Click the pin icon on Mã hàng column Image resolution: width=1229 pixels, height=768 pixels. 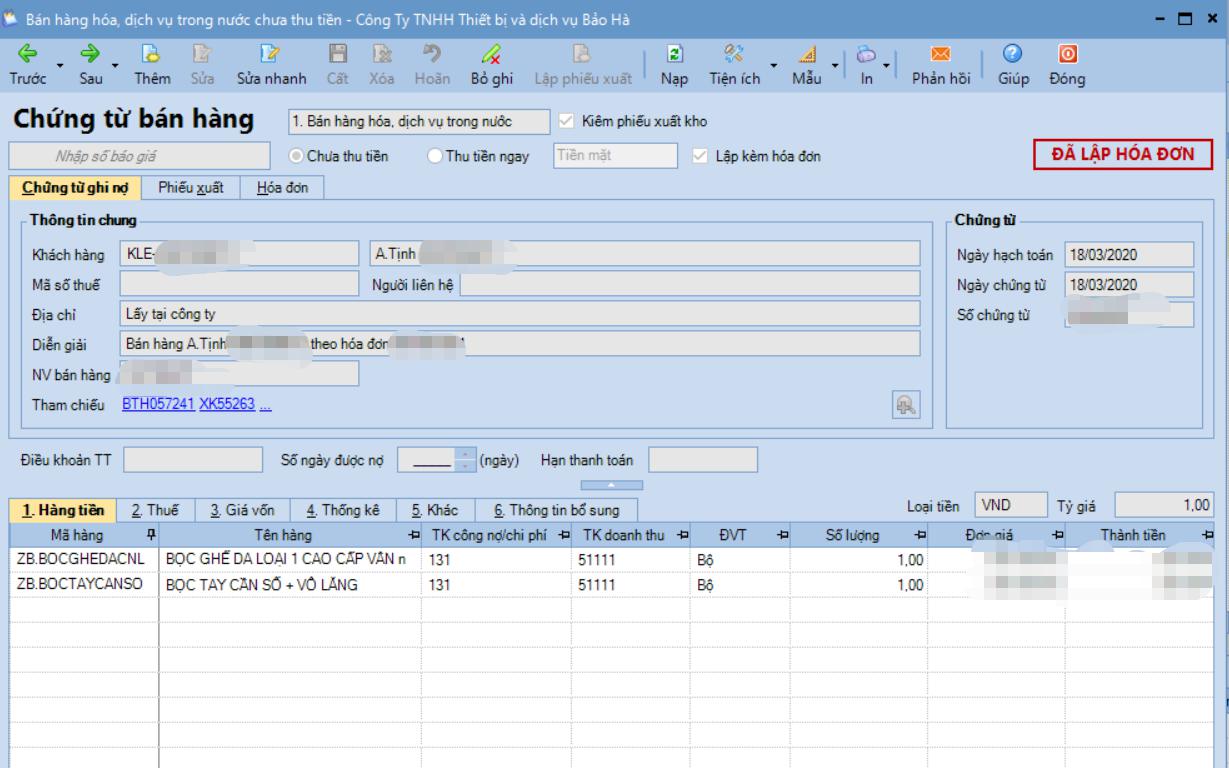pos(151,534)
